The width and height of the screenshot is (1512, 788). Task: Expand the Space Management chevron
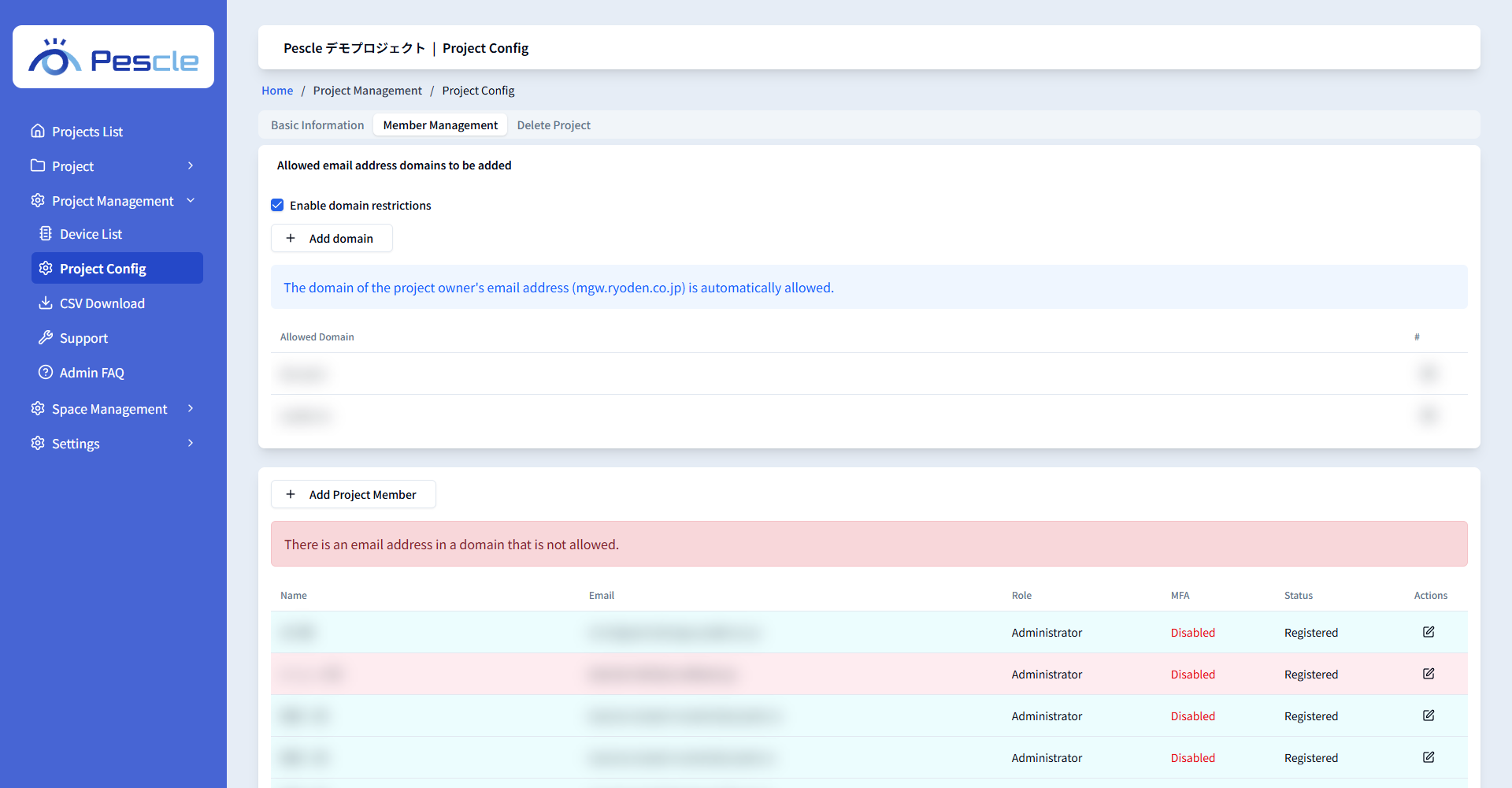[191, 408]
